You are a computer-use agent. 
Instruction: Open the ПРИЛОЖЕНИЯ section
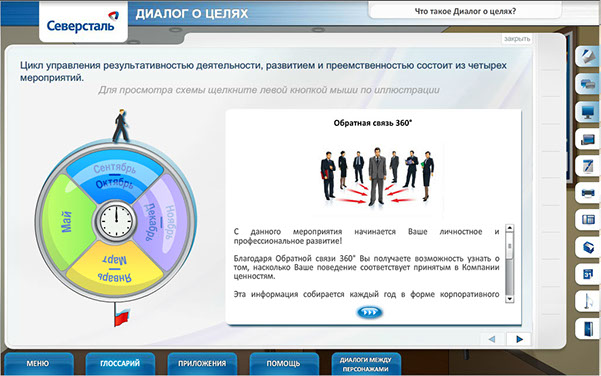(x=202, y=363)
